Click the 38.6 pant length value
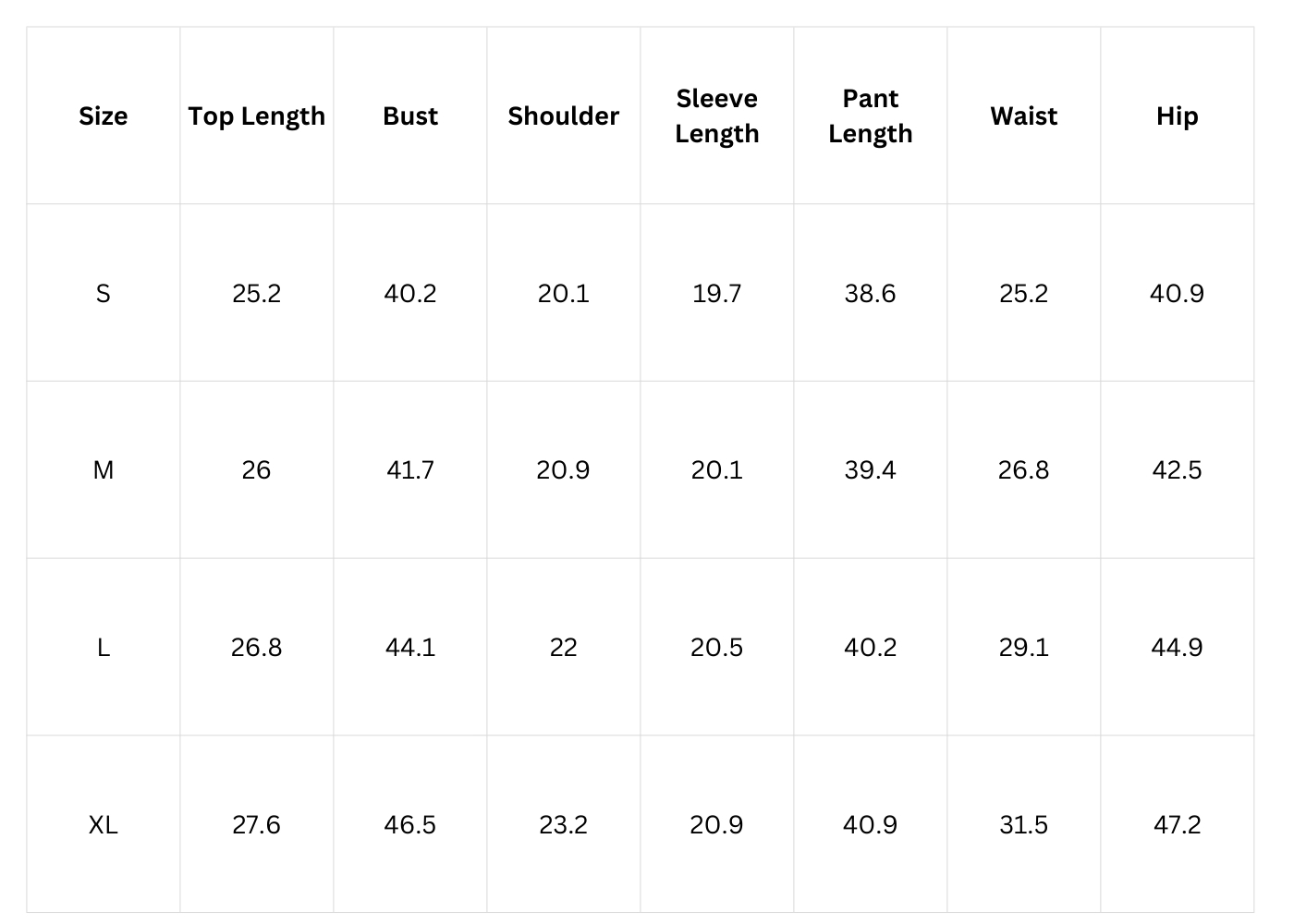Image resolution: width=1294 pixels, height=924 pixels. tap(870, 294)
